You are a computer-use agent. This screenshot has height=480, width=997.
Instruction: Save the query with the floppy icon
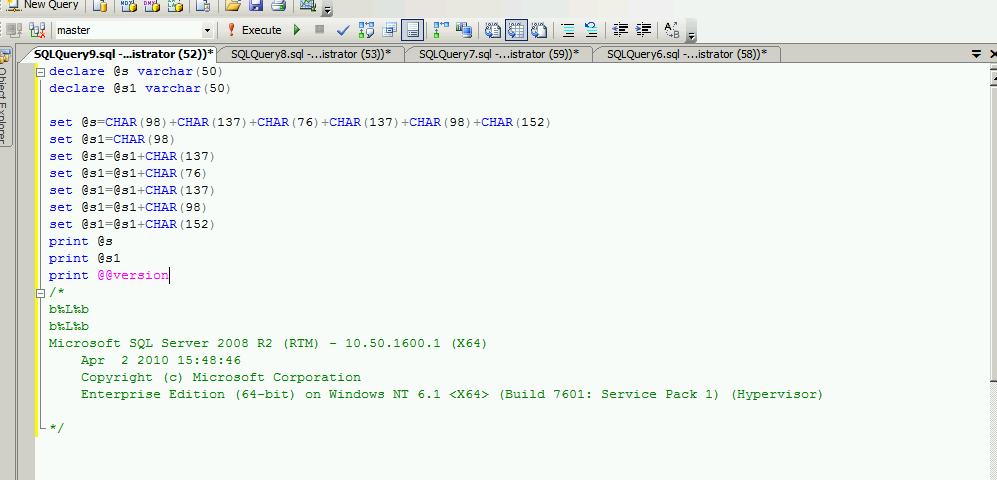[x=256, y=6]
